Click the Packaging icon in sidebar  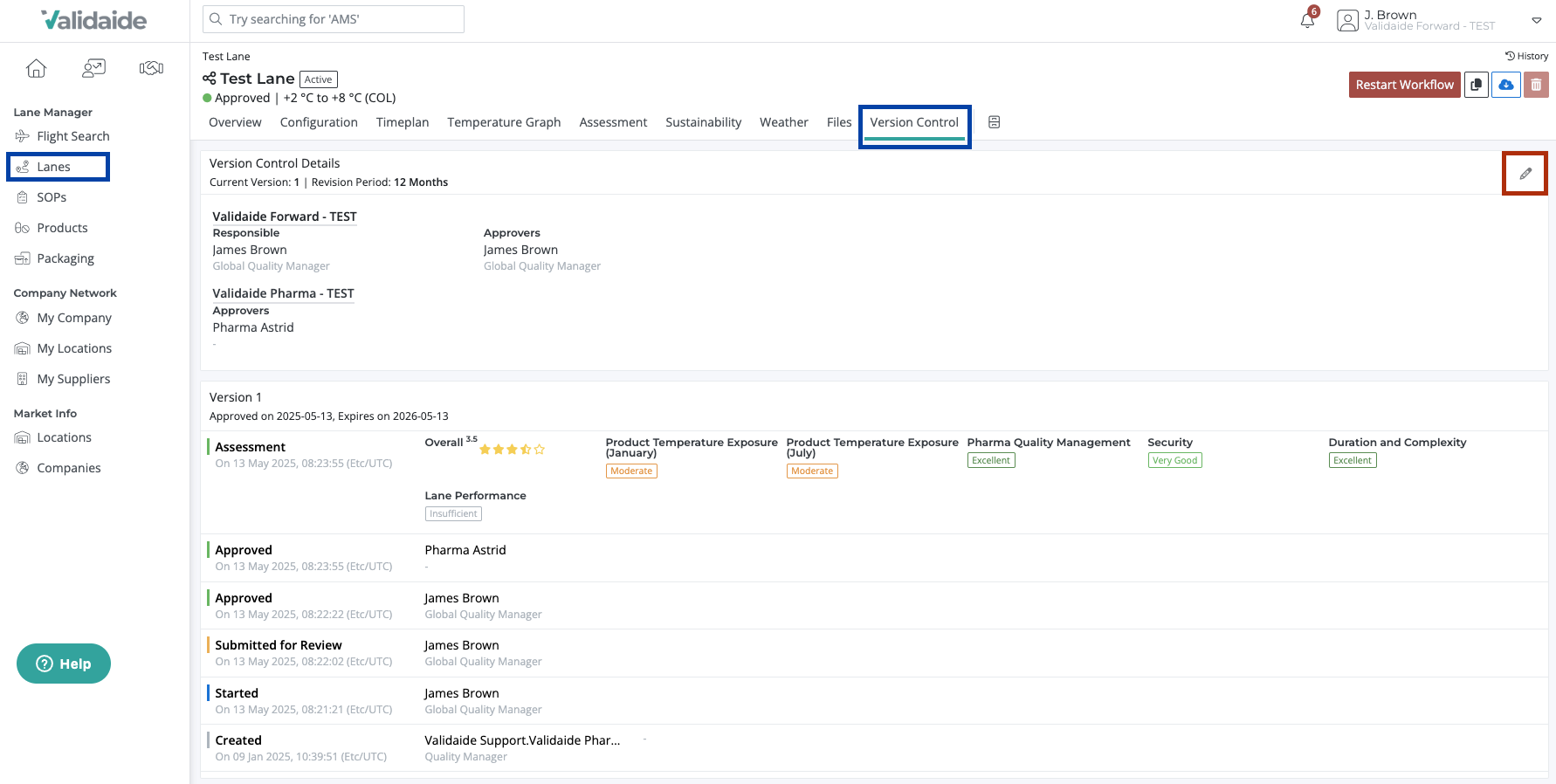23,258
